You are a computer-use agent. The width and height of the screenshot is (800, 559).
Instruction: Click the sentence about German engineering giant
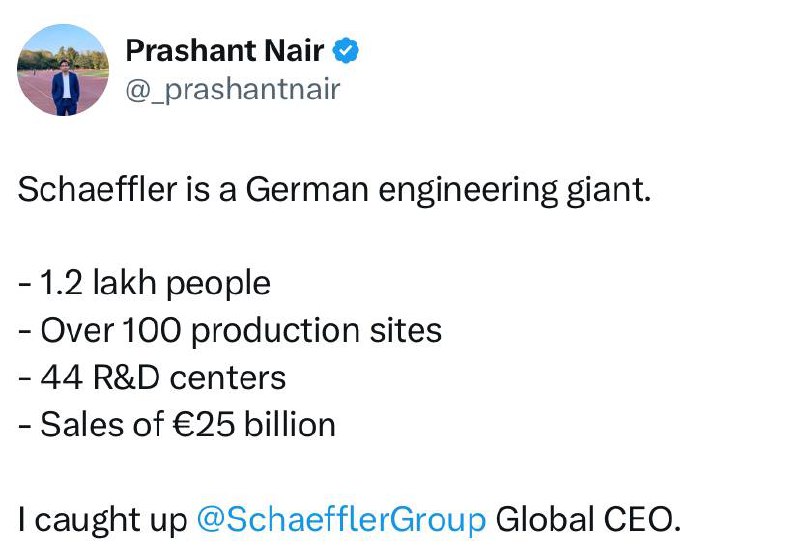334,190
